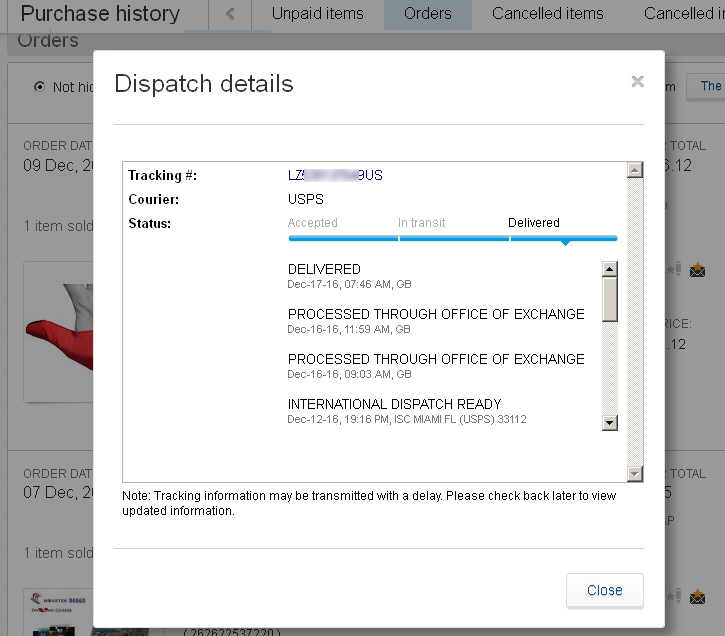Click the Delivered status step
The height and width of the screenshot is (636, 725).
[534, 223]
